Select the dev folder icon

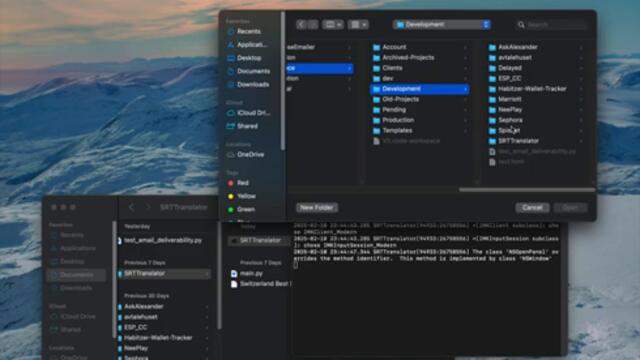tap(376, 78)
